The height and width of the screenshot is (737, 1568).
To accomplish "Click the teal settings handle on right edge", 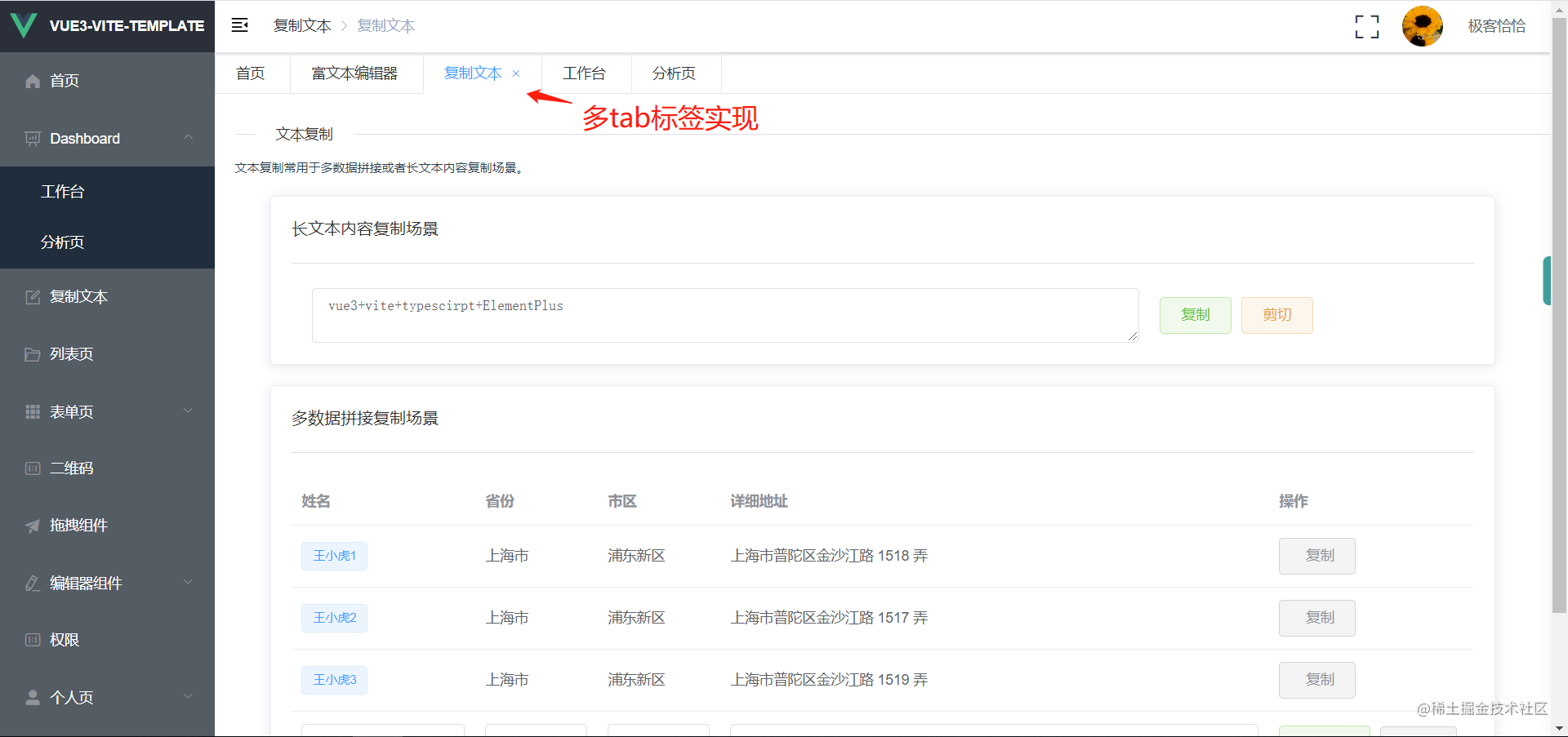I will click(1547, 281).
